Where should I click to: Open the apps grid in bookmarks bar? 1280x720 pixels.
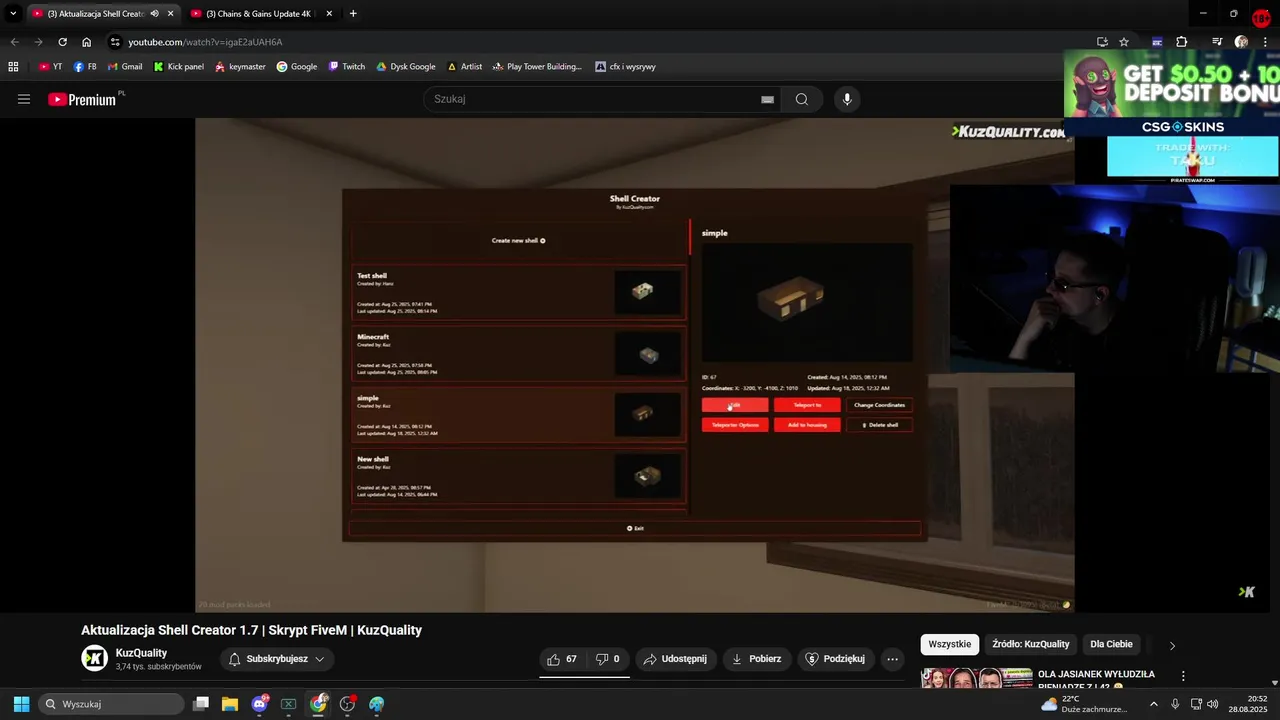click(13, 67)
